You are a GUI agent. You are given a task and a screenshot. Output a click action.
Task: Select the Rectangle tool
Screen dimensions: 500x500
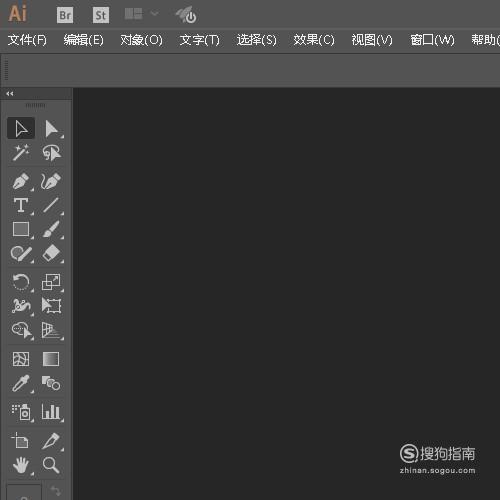[21, 229]
